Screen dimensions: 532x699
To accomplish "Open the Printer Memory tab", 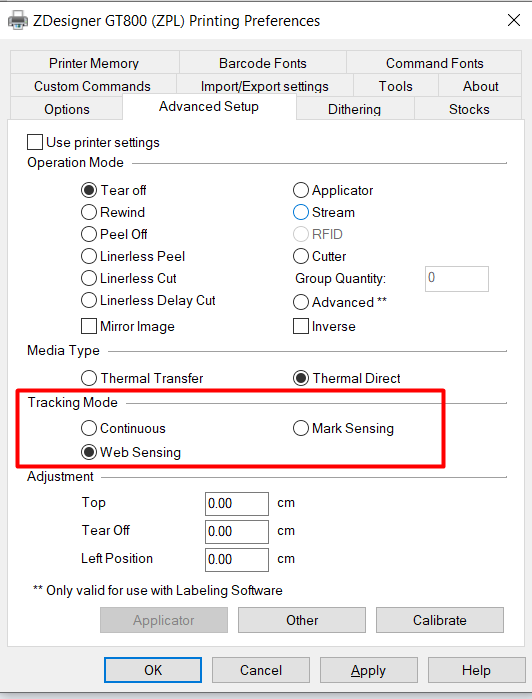I will 94,63.
